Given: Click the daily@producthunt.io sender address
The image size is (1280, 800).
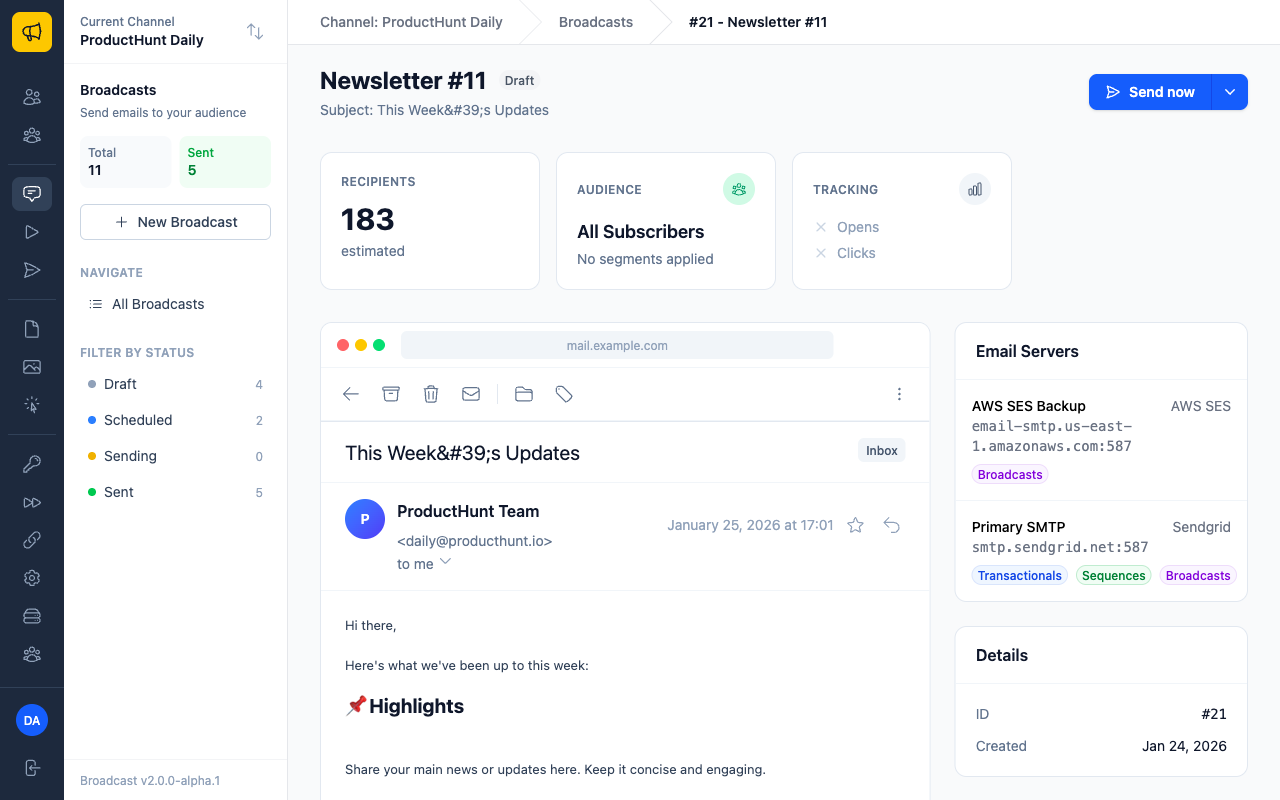Looking at the screenshot, I should (x=475, y=541).
